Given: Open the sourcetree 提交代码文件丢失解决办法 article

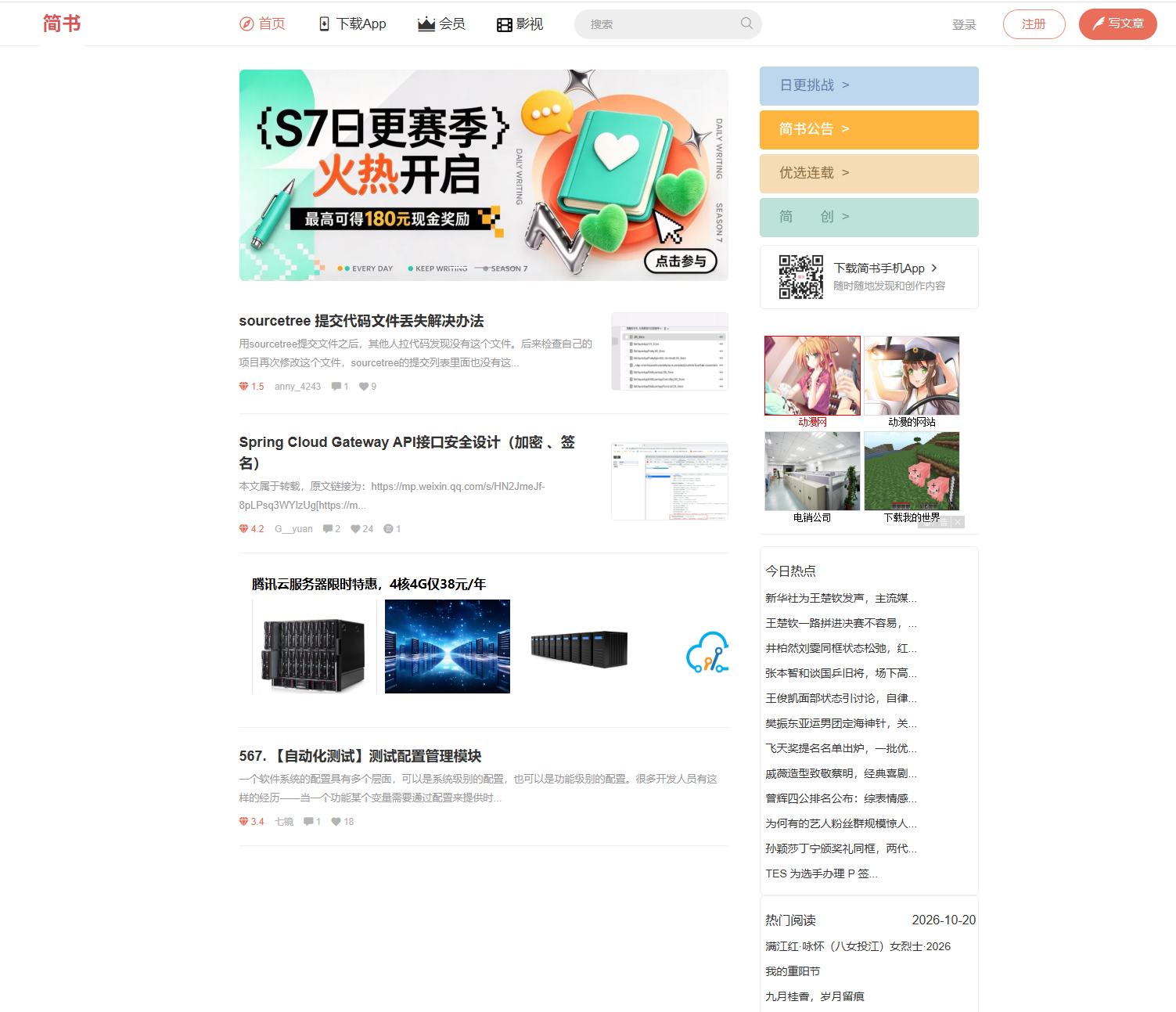Looking at the screenshot, I should pos(361,321).
